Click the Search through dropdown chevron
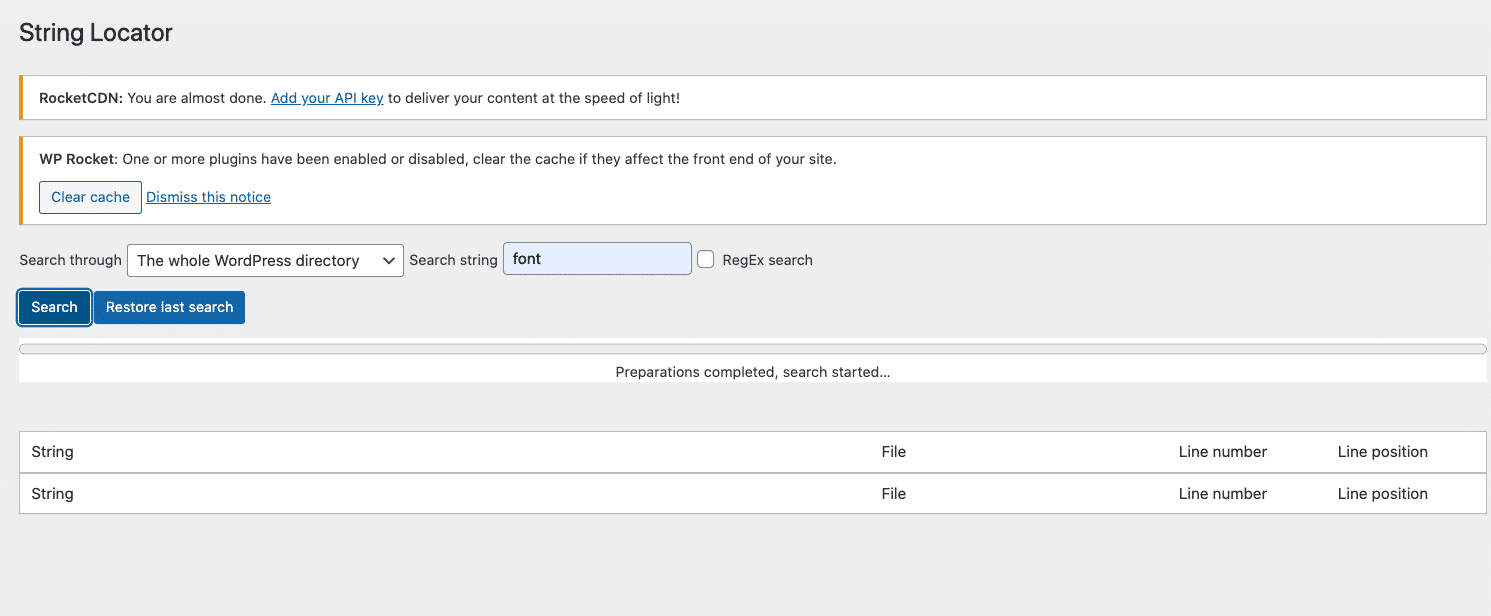Viewport: 1491px width, 616px height. point(389,260)
